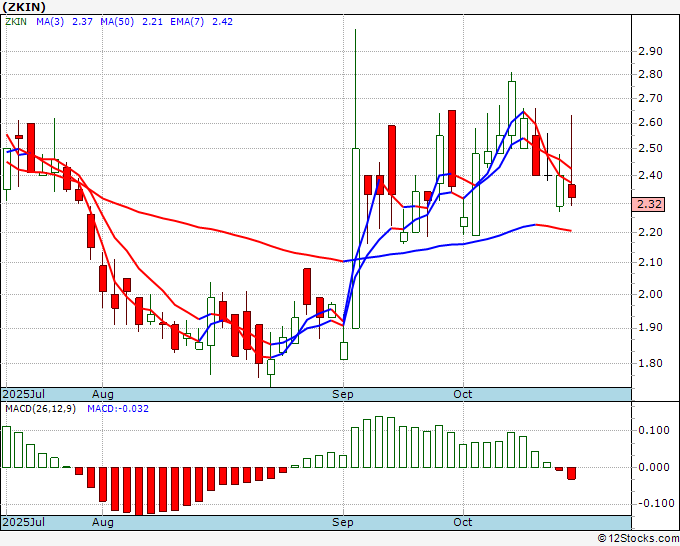Click the current price tag 2.32

coord(649,204)
